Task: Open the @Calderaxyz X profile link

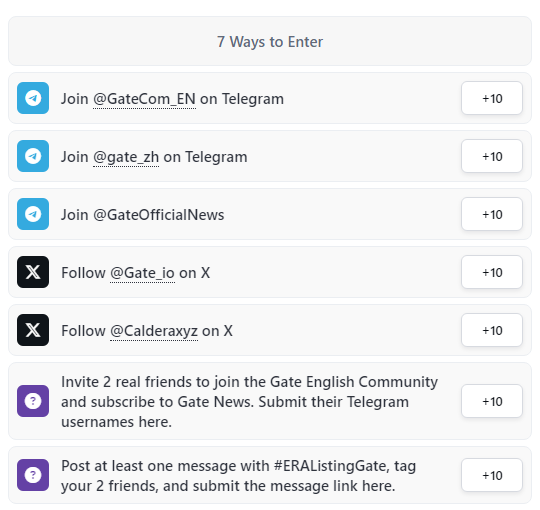Action: coord(154,331)
